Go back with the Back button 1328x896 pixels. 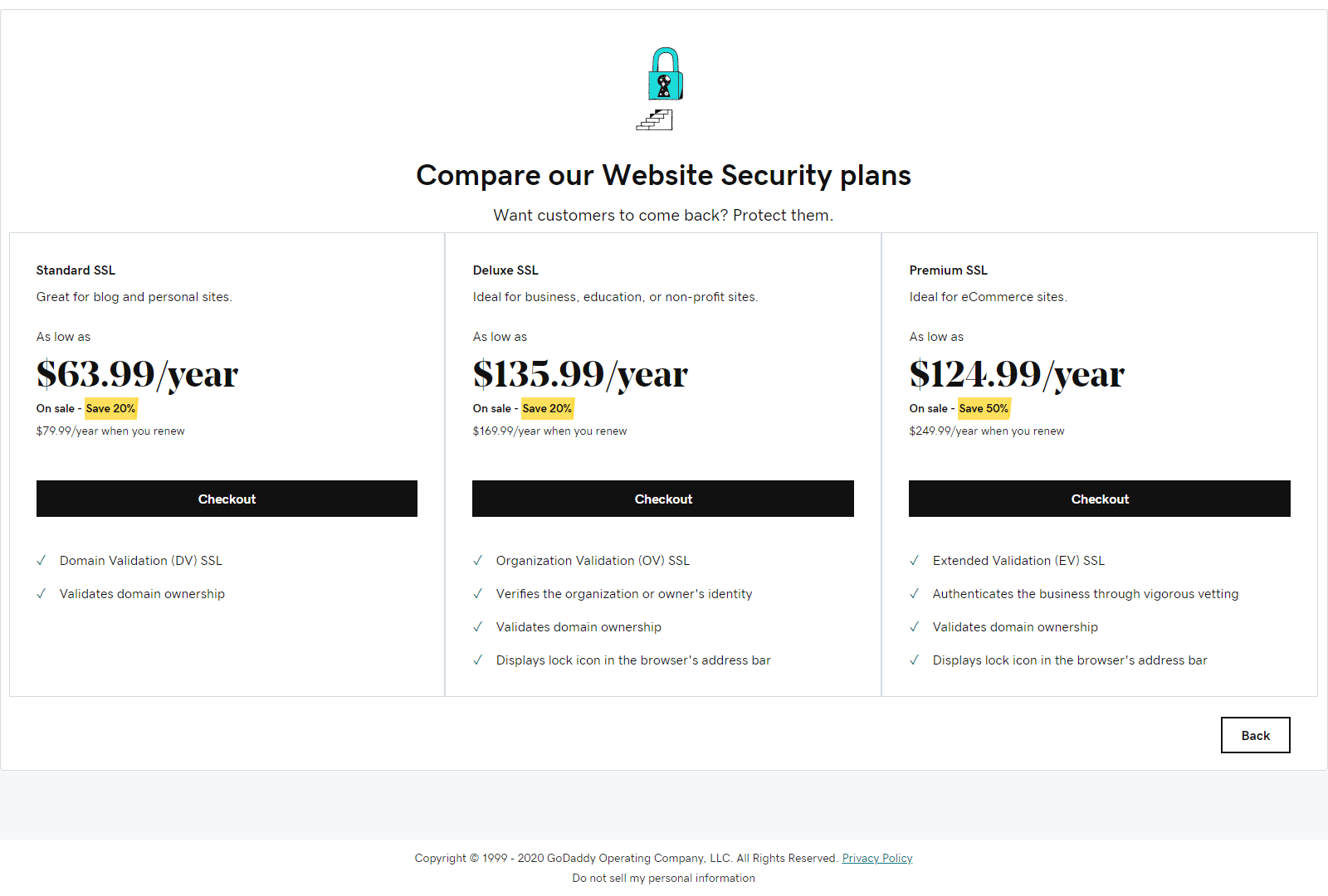point(1256,735)
